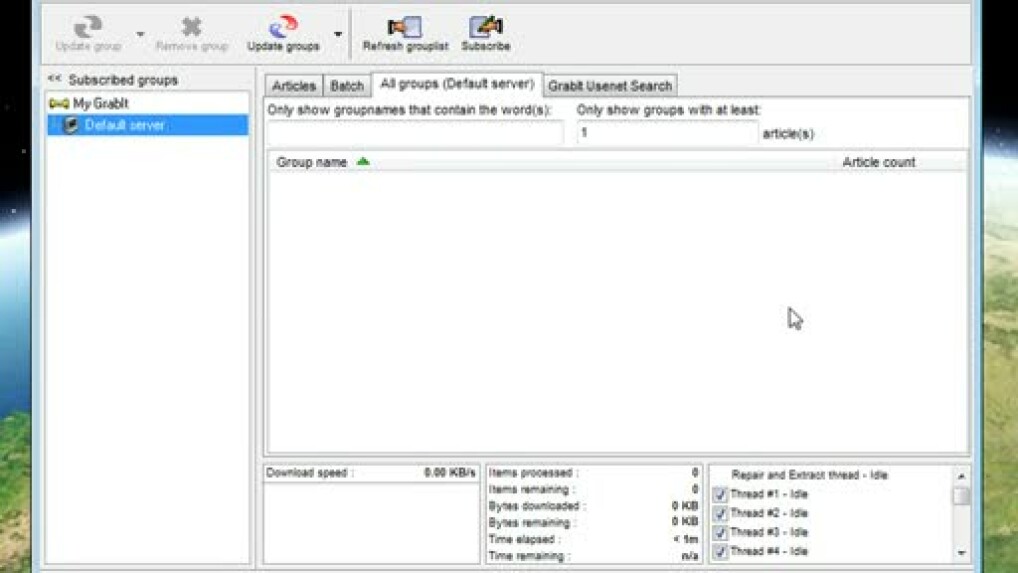
Task: Toggle the Thread #1 checkbox
Action: pyautogui.click(x=720, y=495)
